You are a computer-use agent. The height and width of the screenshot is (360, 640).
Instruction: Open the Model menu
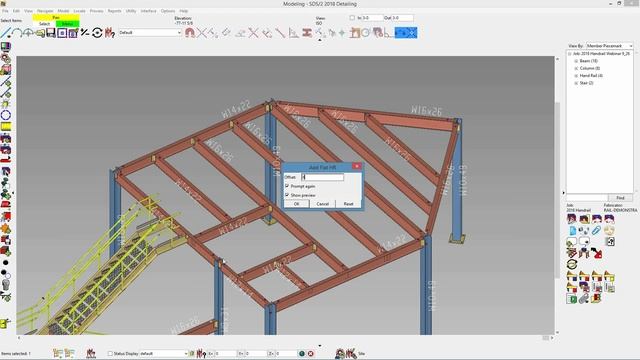pyautogui.click(x=63, y=11)
